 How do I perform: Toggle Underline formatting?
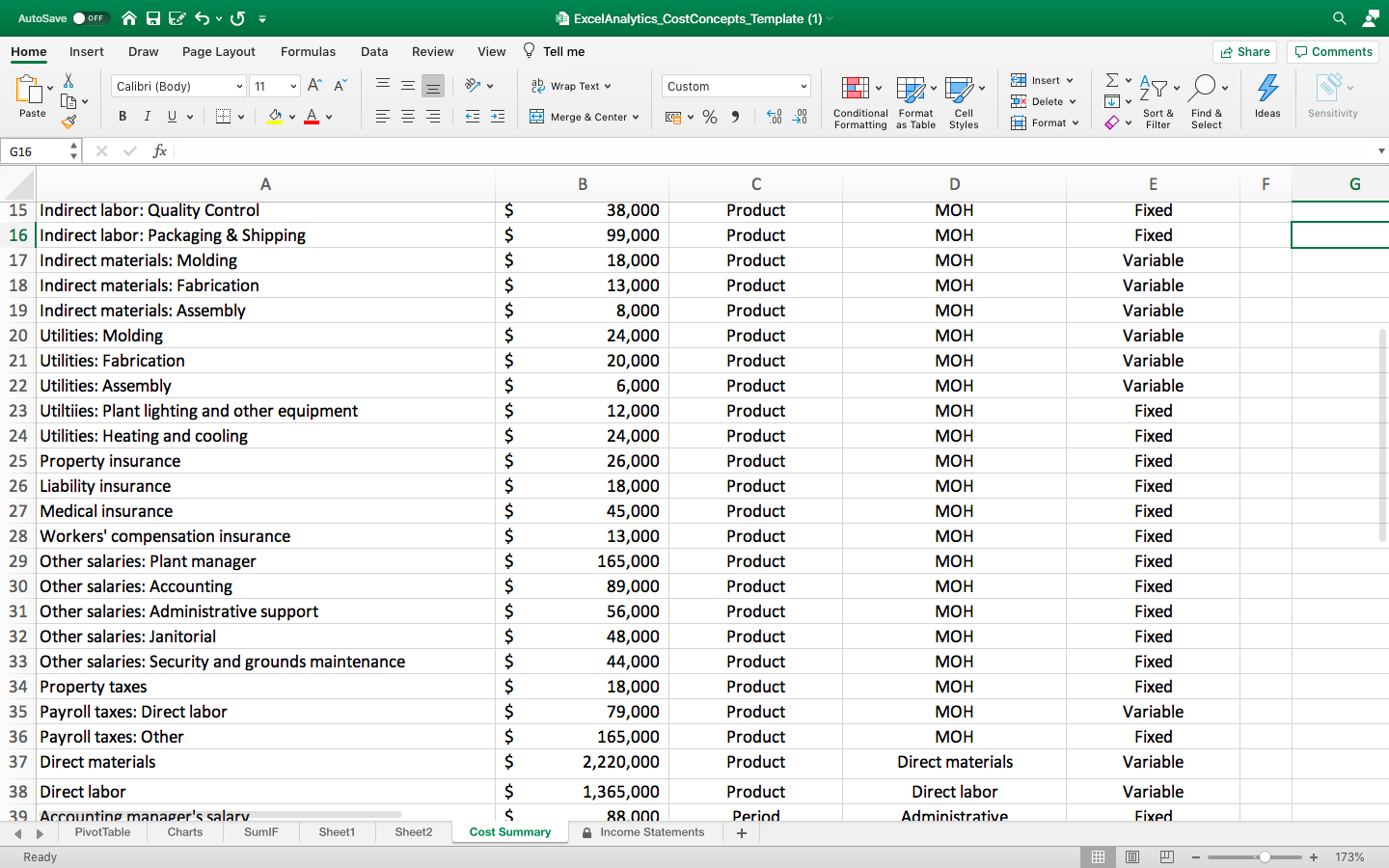(x=172, y=117)
